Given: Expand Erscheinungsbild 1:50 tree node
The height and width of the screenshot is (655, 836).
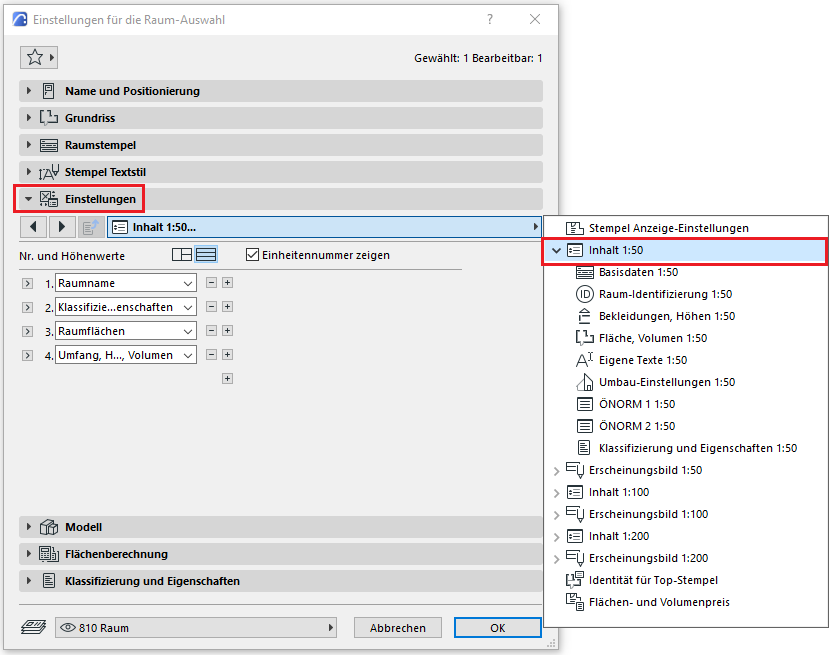Looking at the screenshot, I should [x=557, y=470].
